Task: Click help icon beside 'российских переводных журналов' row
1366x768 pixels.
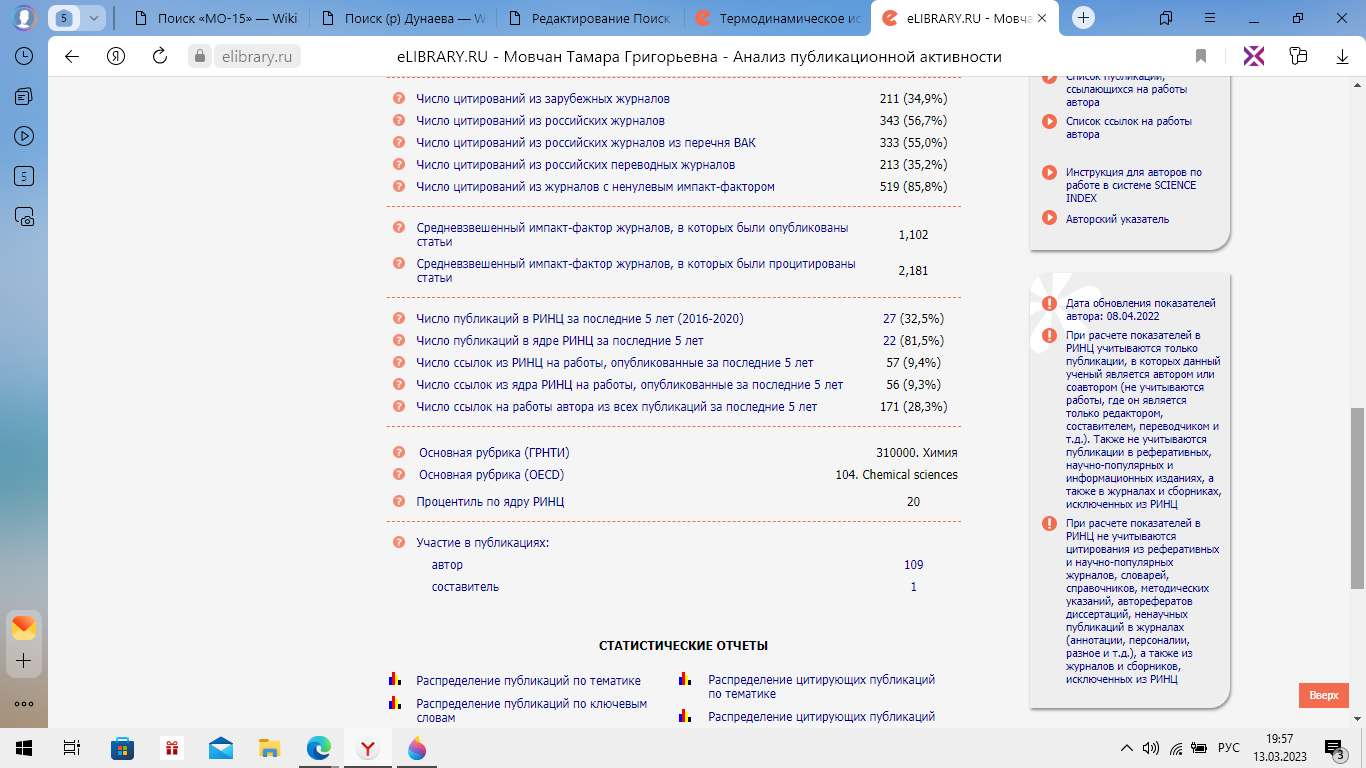Action: pos(398,165)
